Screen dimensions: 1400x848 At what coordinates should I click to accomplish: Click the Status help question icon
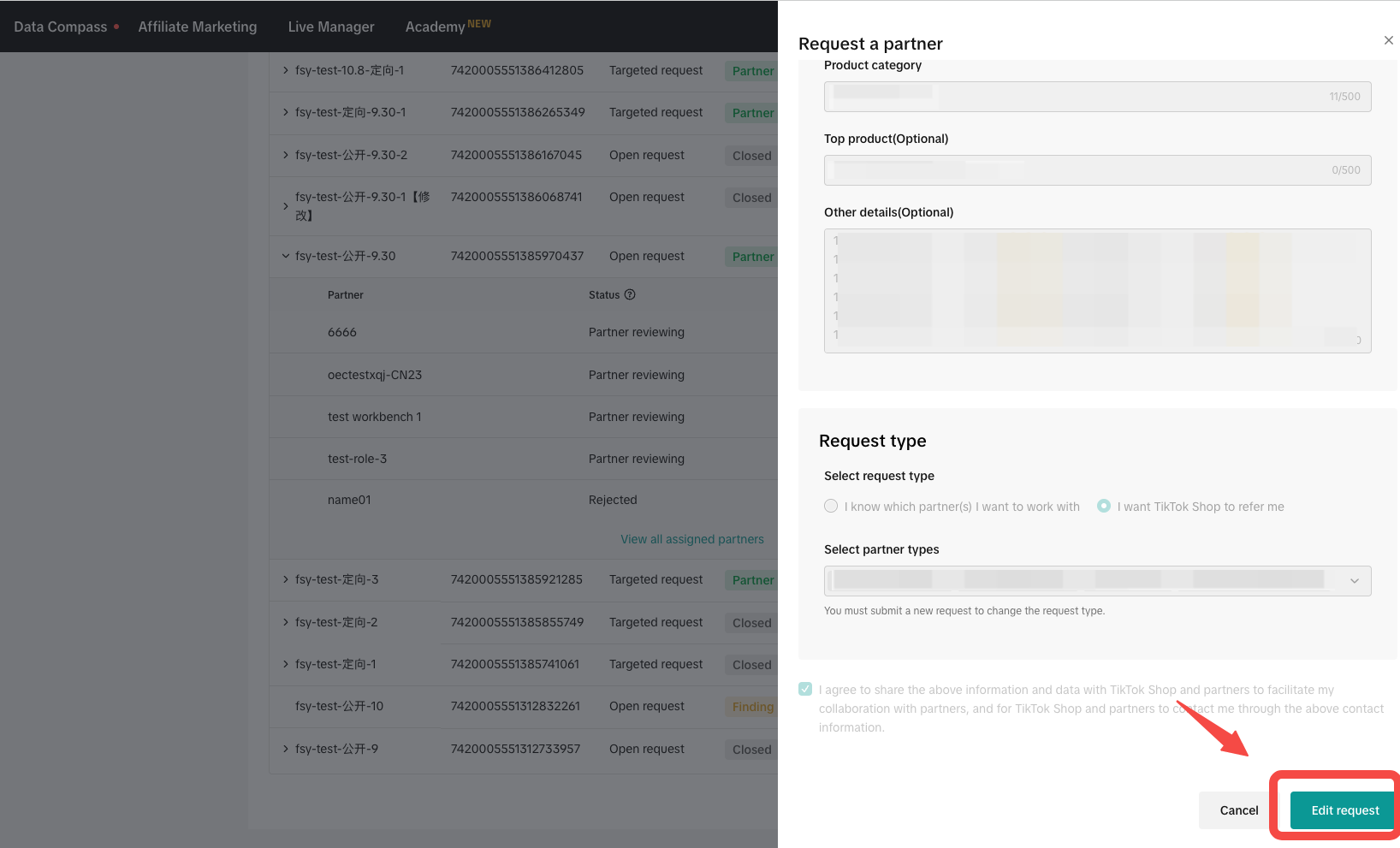[630, 295]
